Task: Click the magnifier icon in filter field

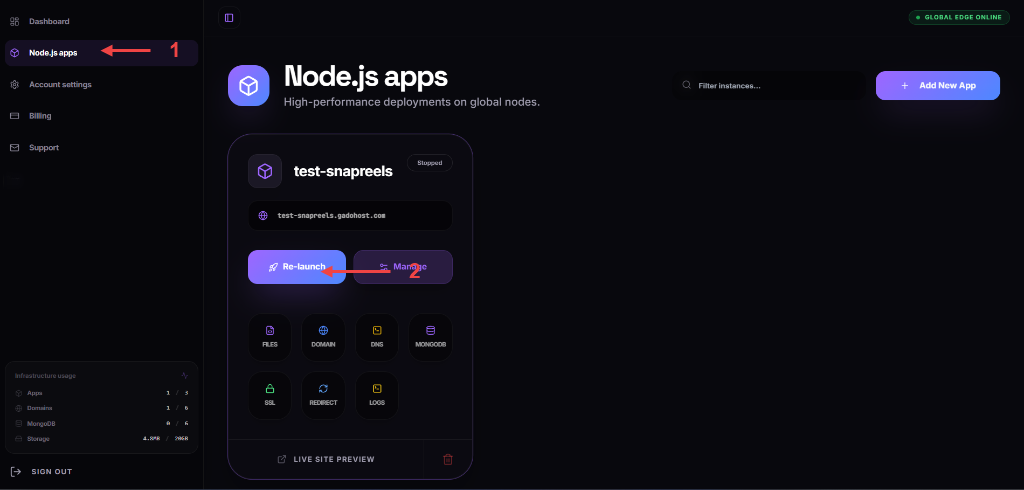Action: point(686,85)
